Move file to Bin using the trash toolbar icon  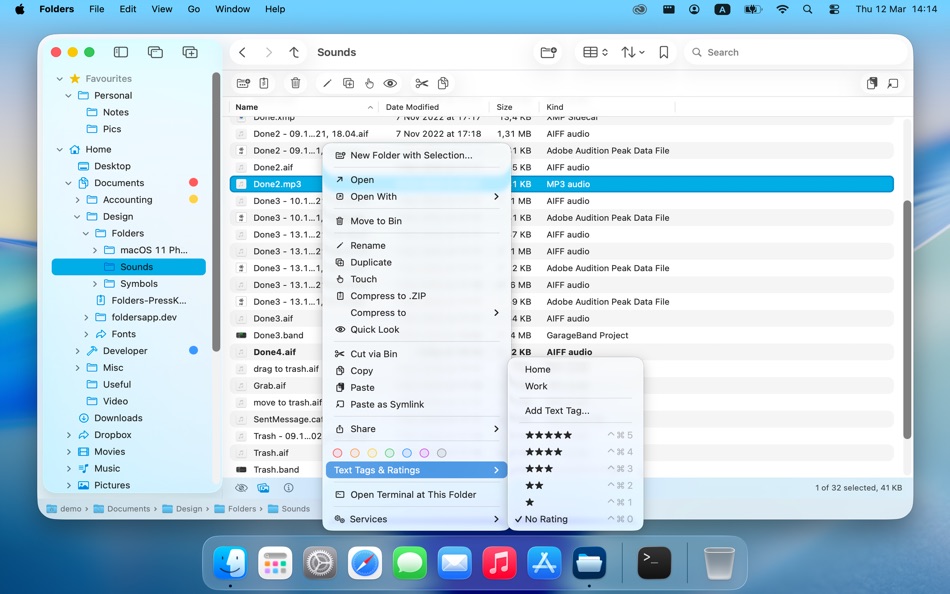[295, 83]
